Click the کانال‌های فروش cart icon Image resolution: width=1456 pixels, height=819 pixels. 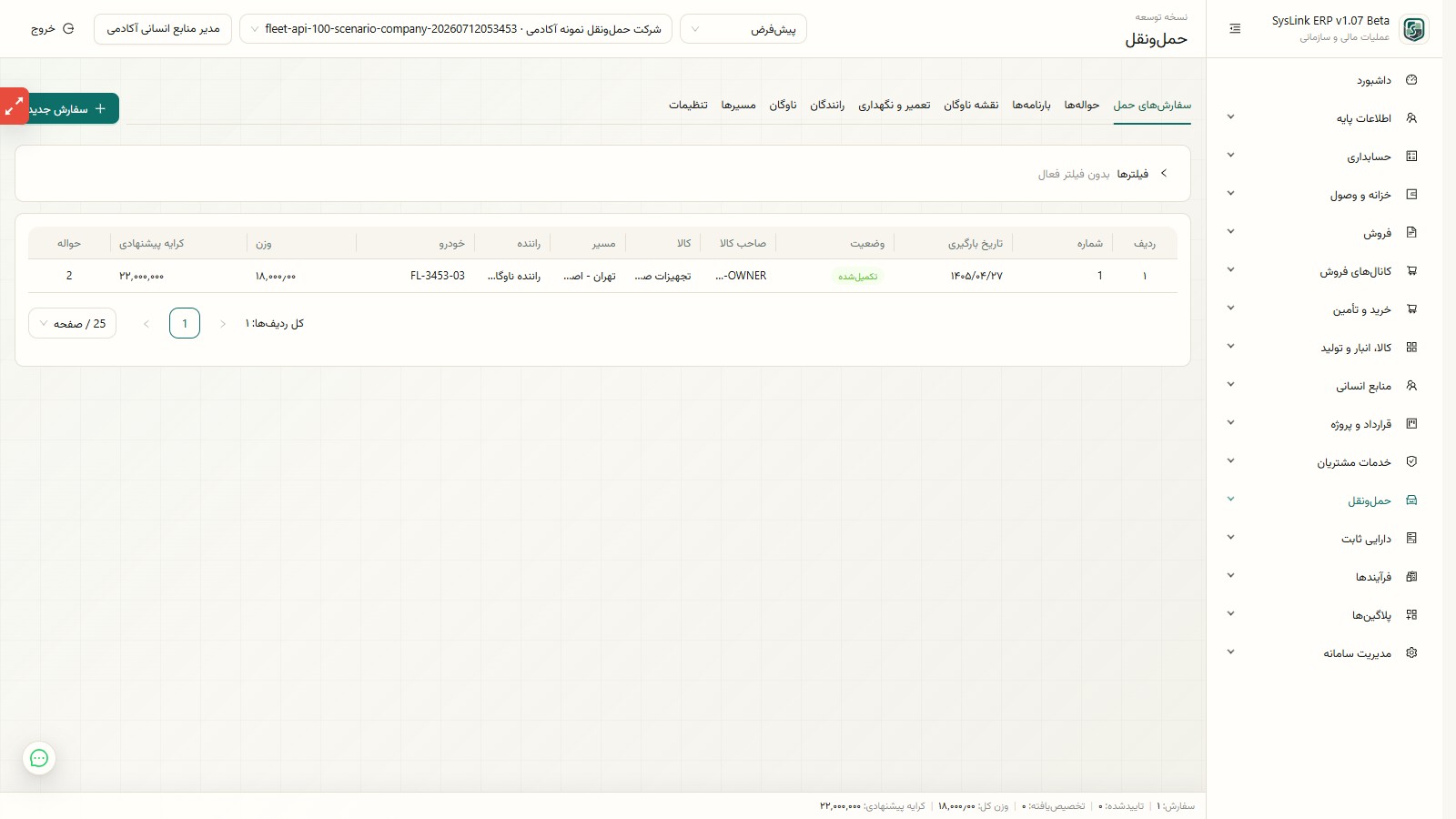coord(1411,271)
